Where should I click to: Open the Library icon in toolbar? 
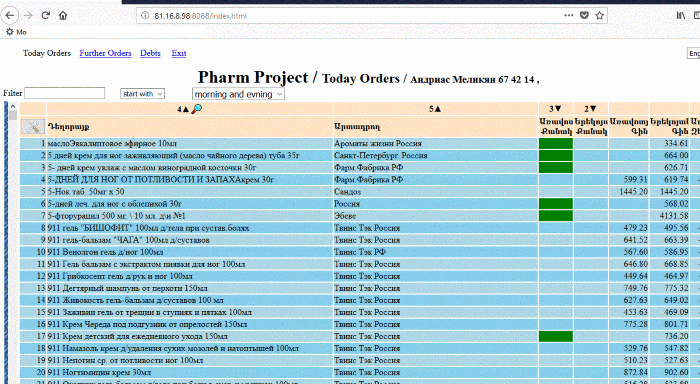[x=681, y=16]
